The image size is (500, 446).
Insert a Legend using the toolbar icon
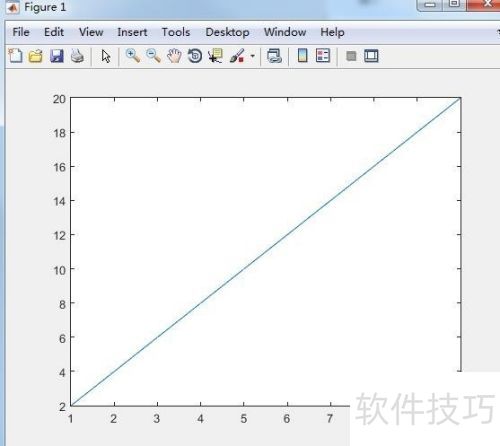(323, 56)
